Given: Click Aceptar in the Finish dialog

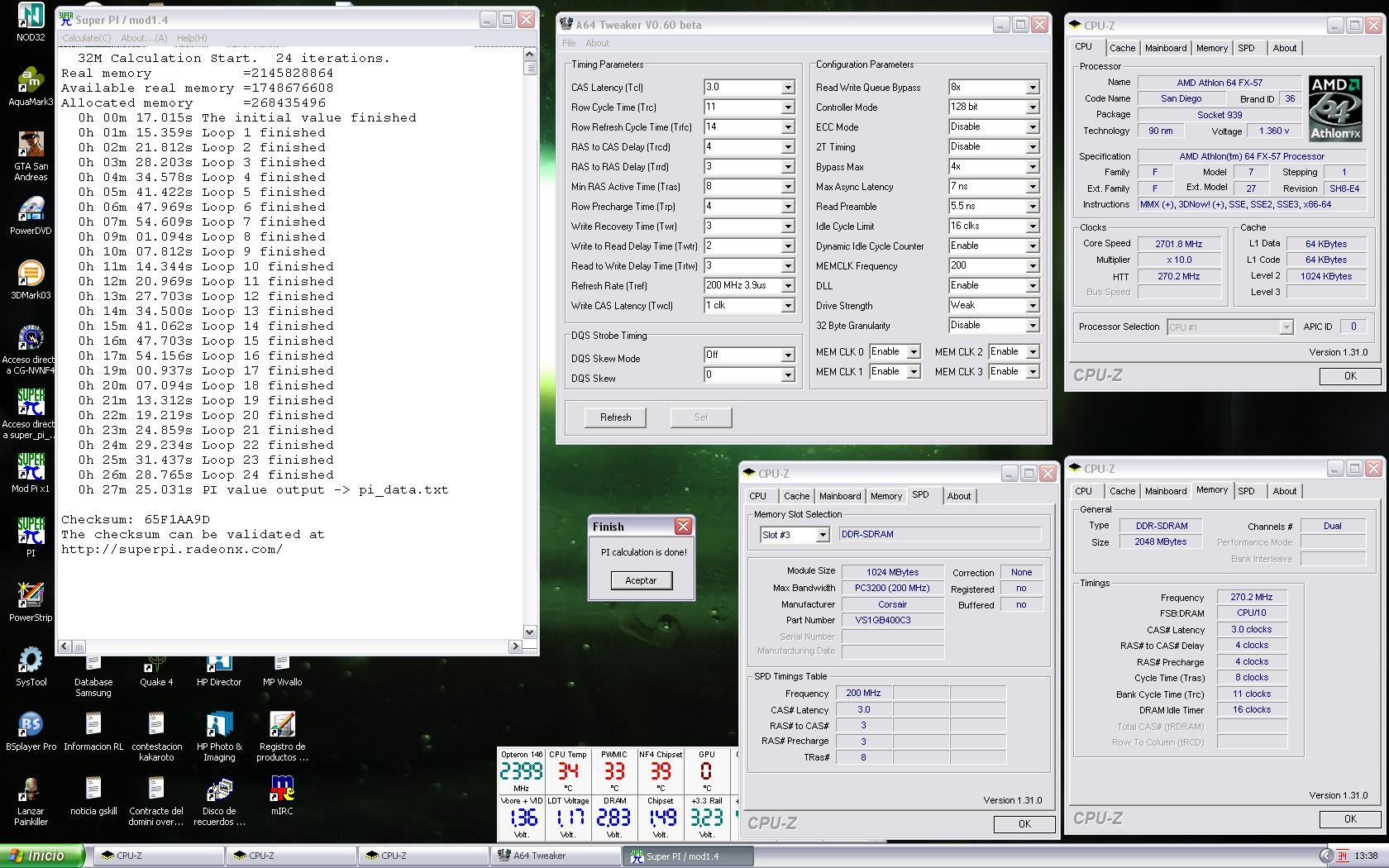Looking at the screenshot, I should (641, 580).
